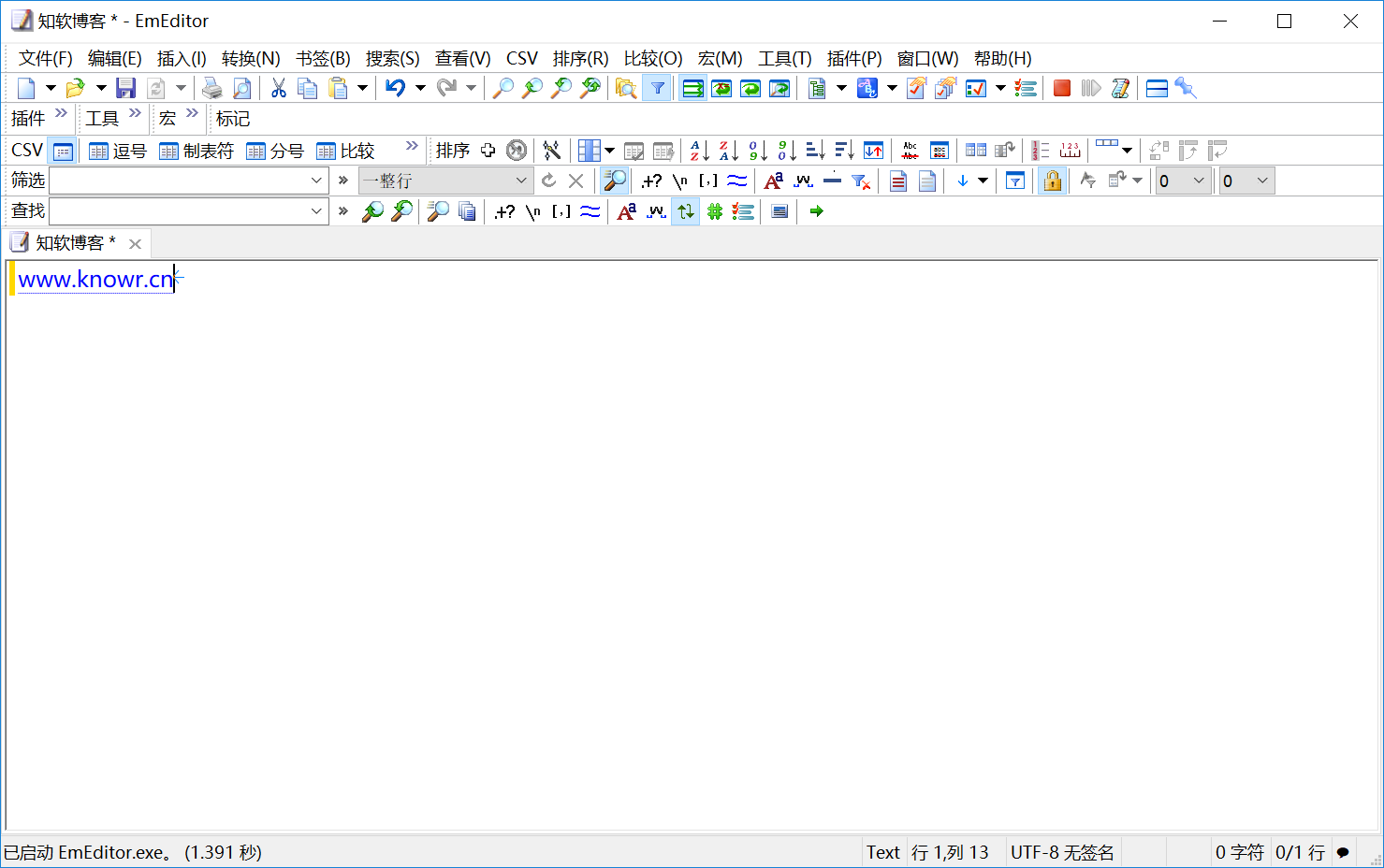Open the 编辑(E) menu
Screen dimensions: 1384x868
pos(115,58)
